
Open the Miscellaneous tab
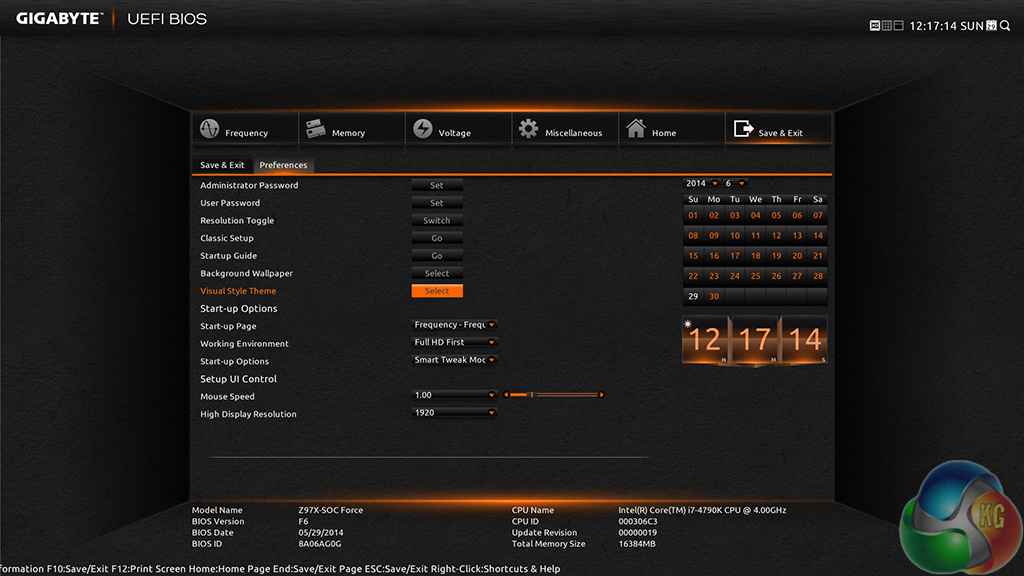coord(565,129)
